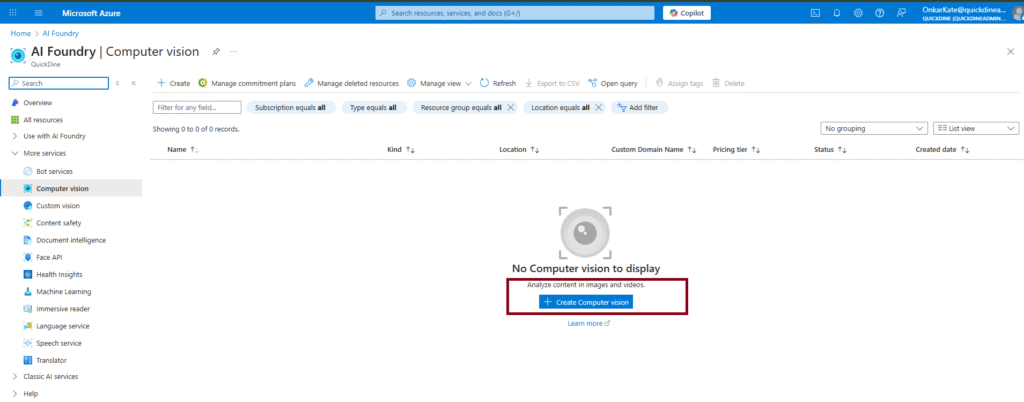Open portal settings gear icon
The height and width of the screenshot is (402, 1024).
(858, 13)
